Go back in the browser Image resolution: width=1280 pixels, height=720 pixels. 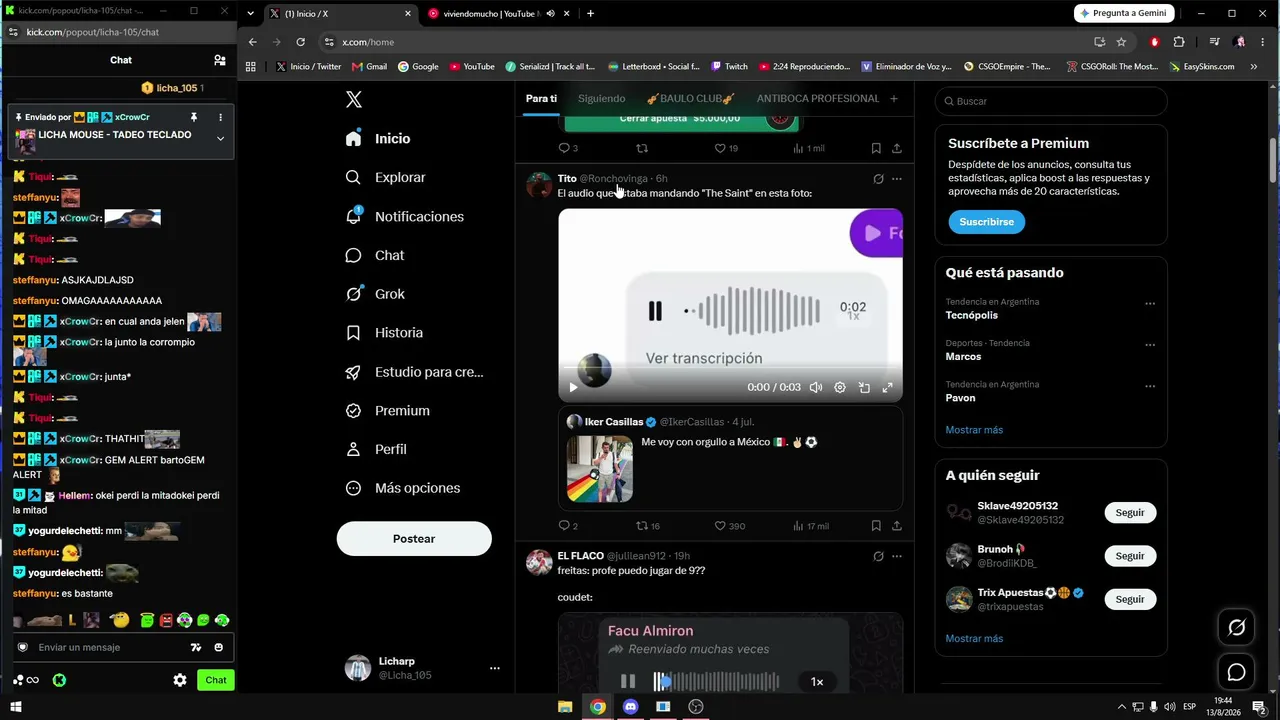(x=252, y=42)
